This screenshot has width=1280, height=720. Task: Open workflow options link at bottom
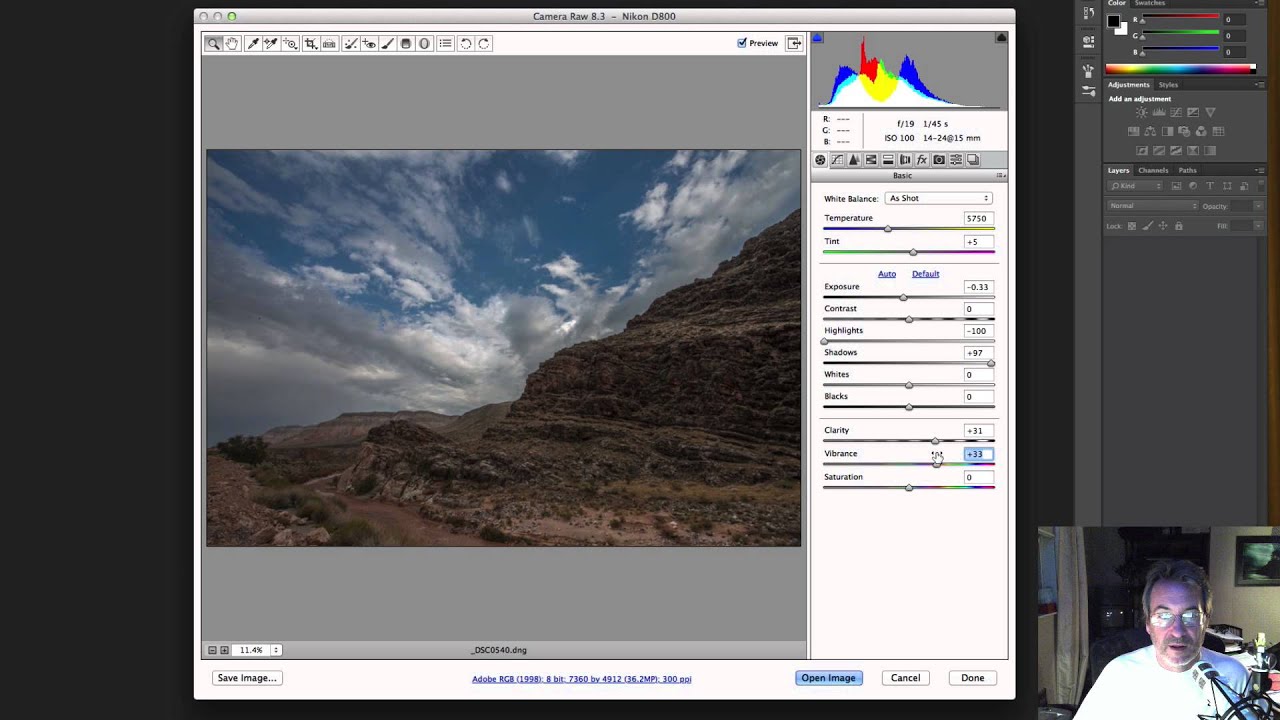(581, 679)
